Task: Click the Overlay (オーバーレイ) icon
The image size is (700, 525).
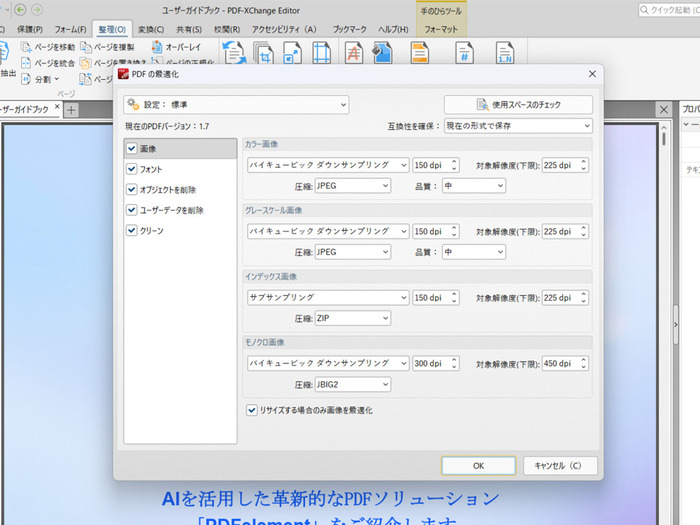Action: pyautogui.click(x=157, y=47)
